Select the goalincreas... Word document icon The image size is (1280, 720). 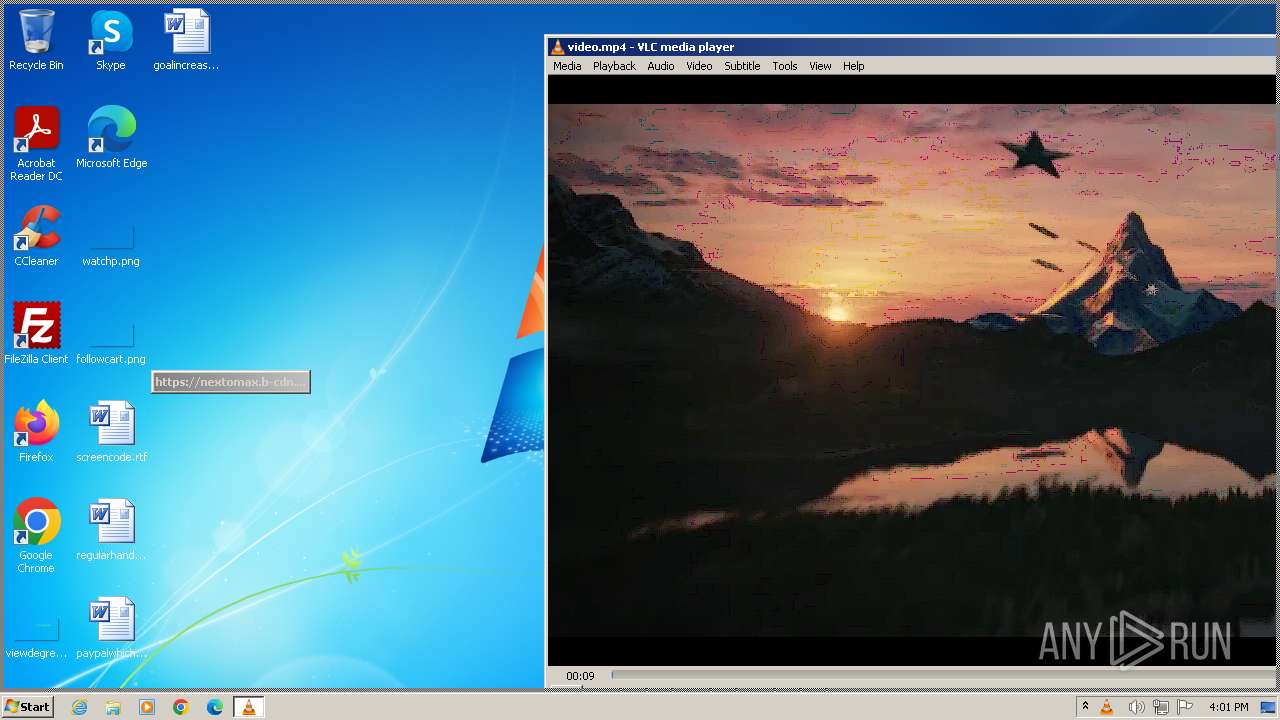pyautogui.click(x=186, y=40)
